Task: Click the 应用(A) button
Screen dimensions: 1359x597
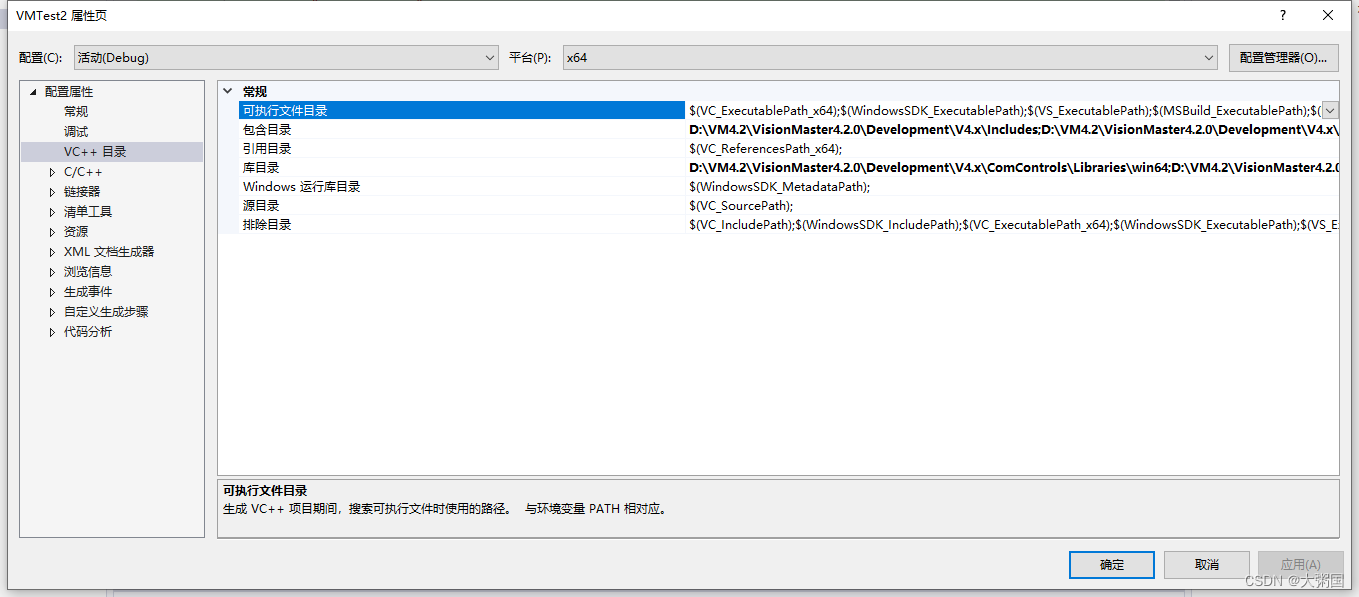Action: pyautogui.click(x=1300, y=565)
